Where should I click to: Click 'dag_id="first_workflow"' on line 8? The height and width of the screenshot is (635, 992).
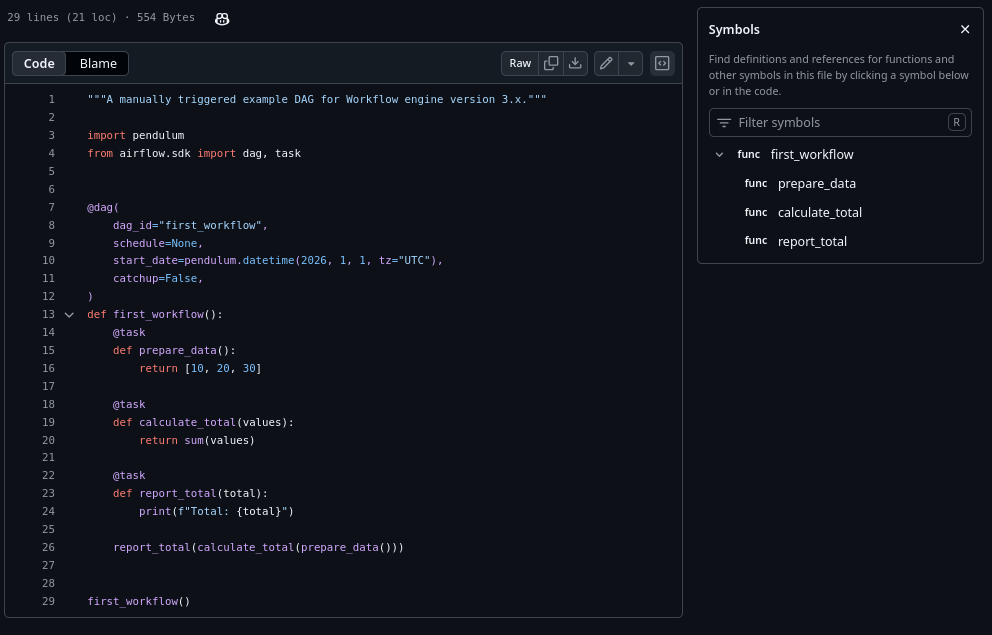[x=187, y=225]
